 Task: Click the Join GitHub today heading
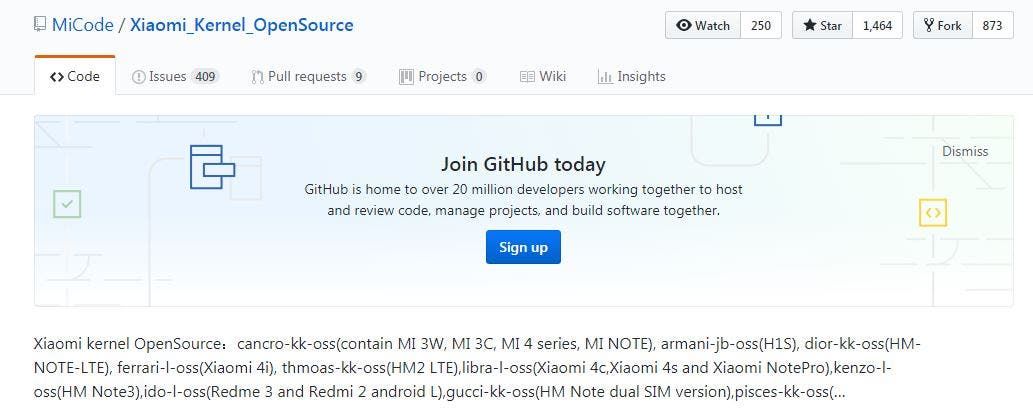tap(523, 163)
